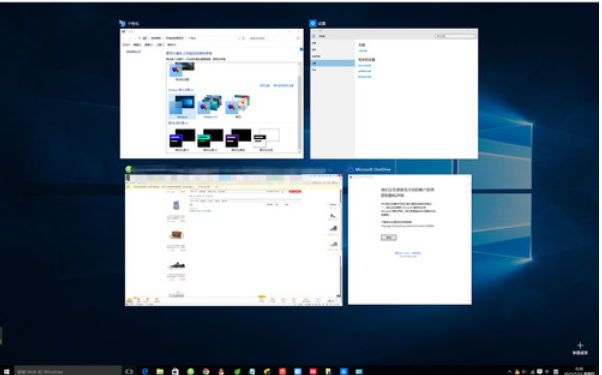Click the Personalization title icon
Viewport: 602px width, 375px height.
click(x=122, y=23)
